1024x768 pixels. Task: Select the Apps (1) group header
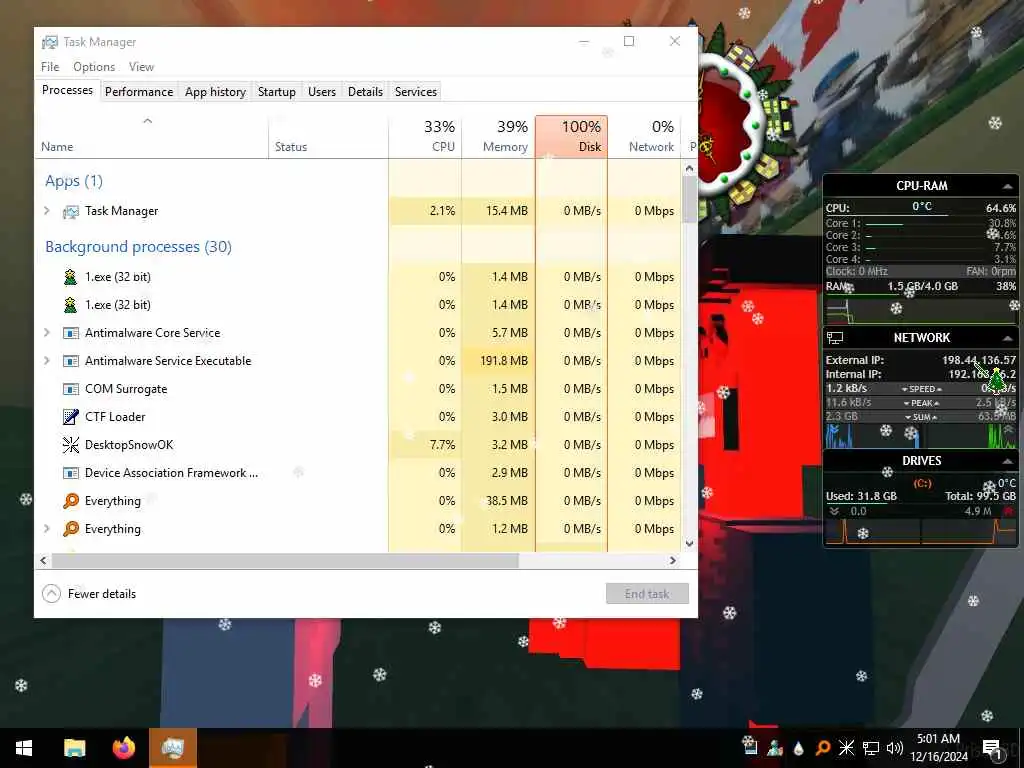[74, 181]
